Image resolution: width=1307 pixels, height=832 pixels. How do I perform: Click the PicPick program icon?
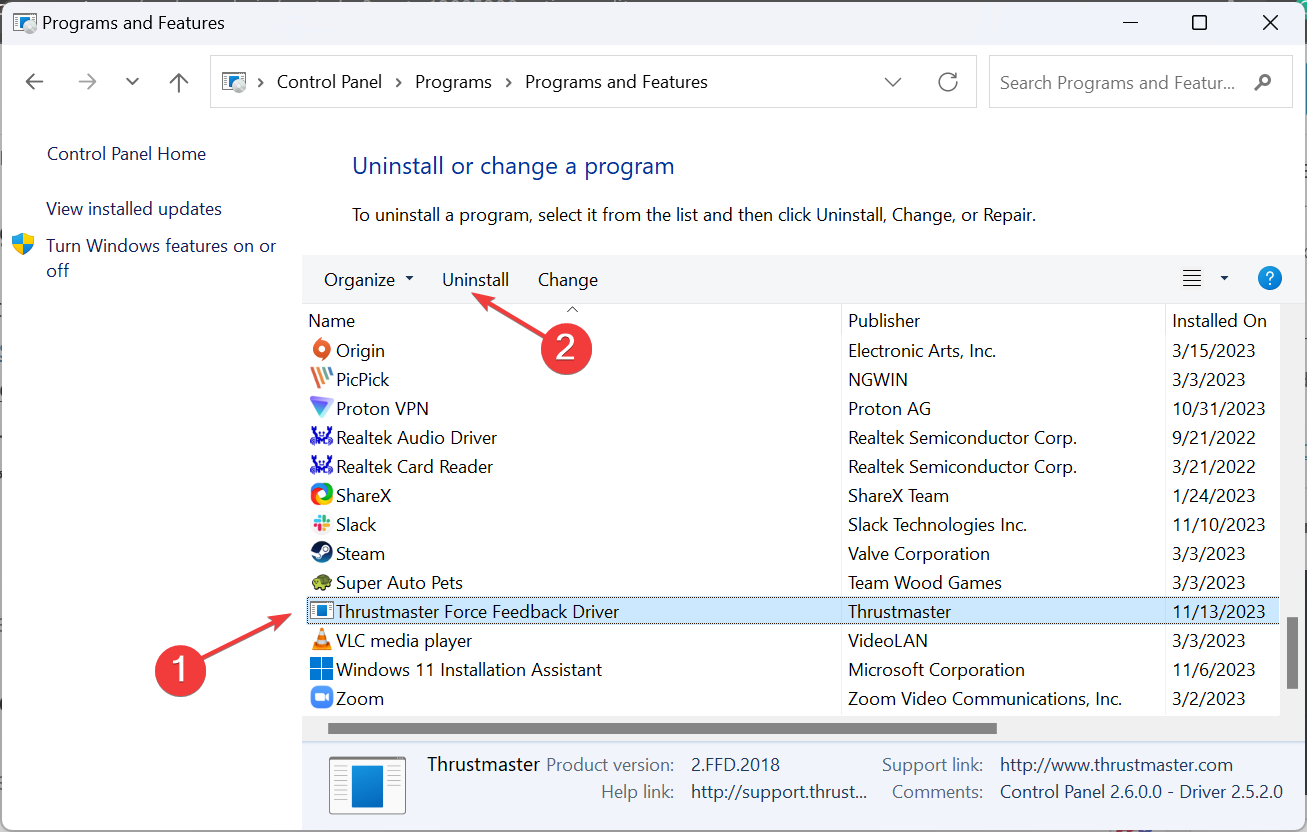tap(321, 379)
